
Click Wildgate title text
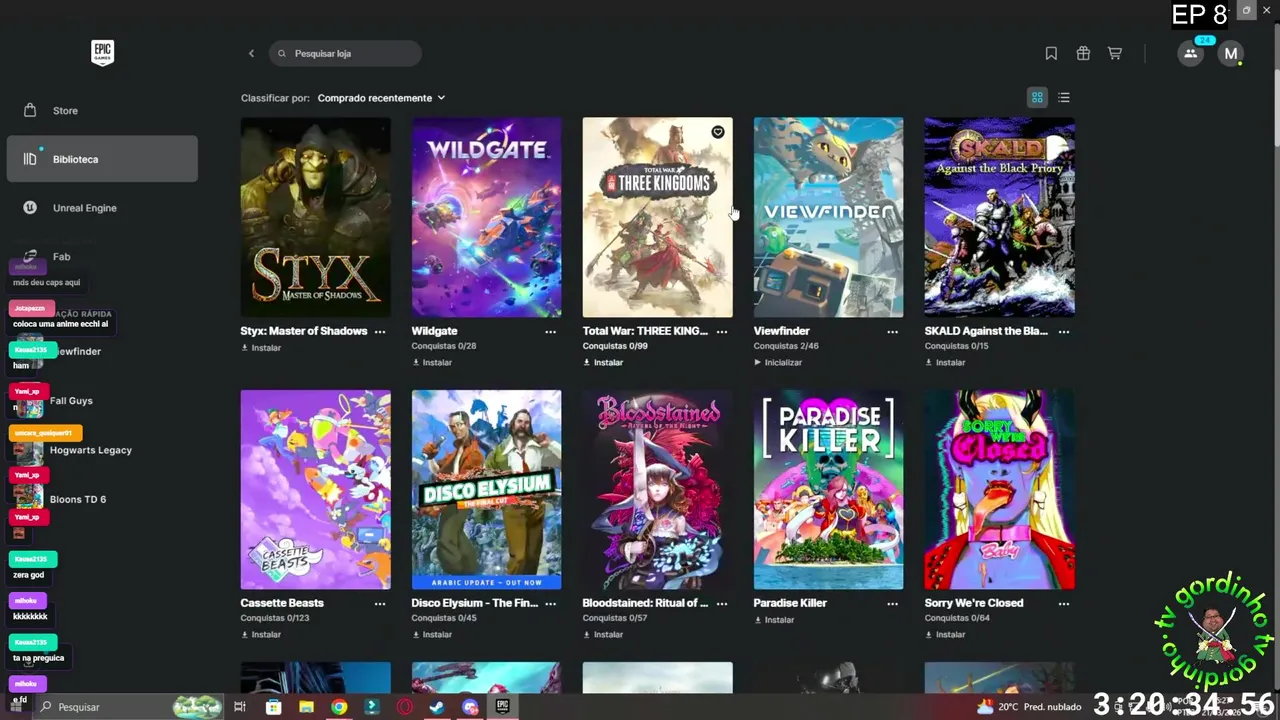[x=435, y=331]
